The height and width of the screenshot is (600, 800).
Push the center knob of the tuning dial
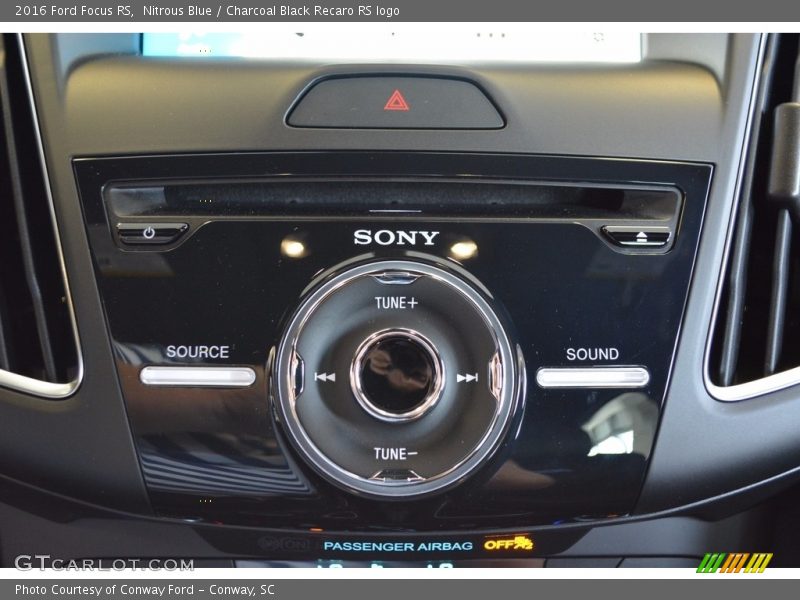point(396,374)
